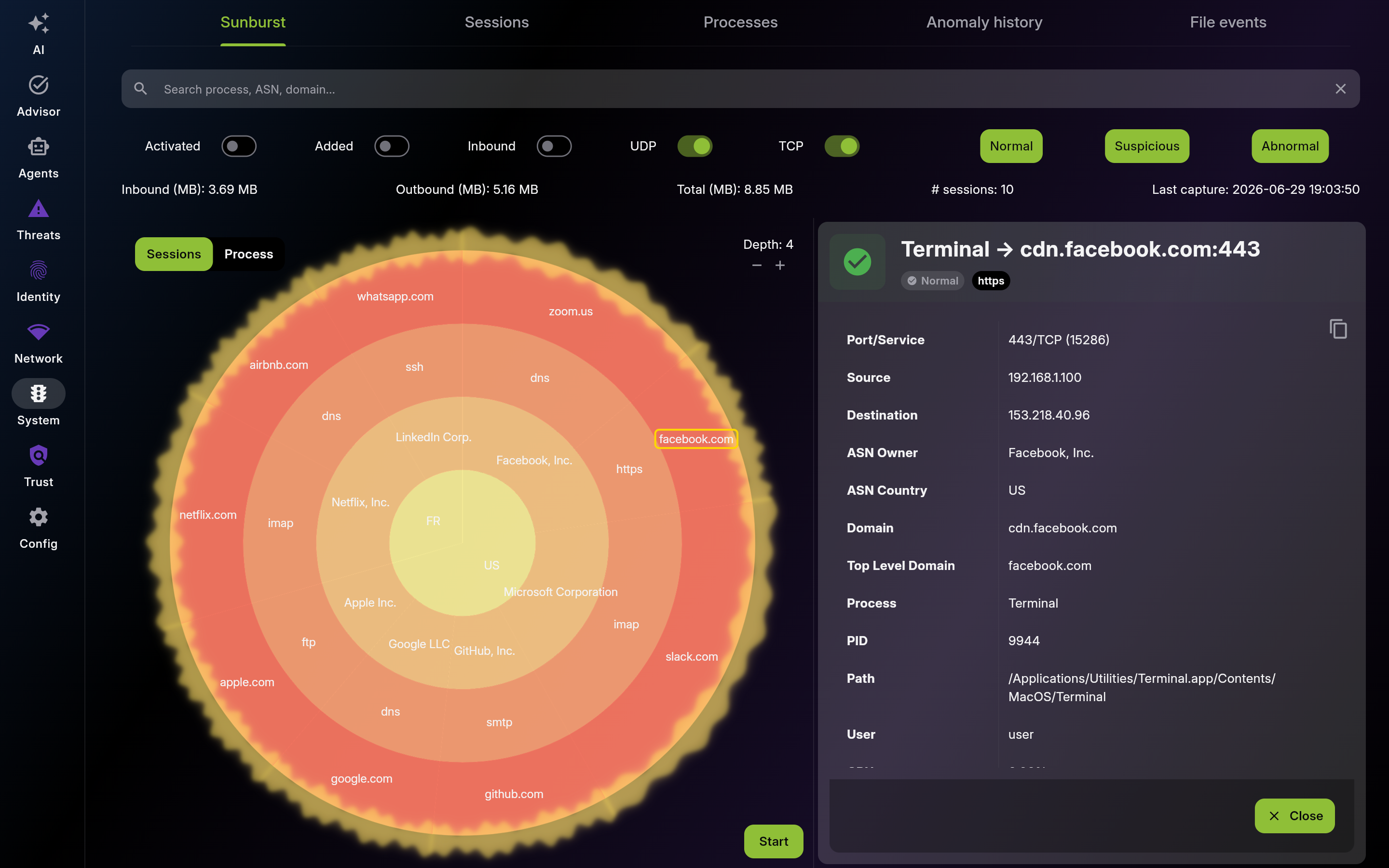The width and height of the screenshot is (1389, 868).
Task: Open the Advisor checkmark icon
Action: click(39, 85)
